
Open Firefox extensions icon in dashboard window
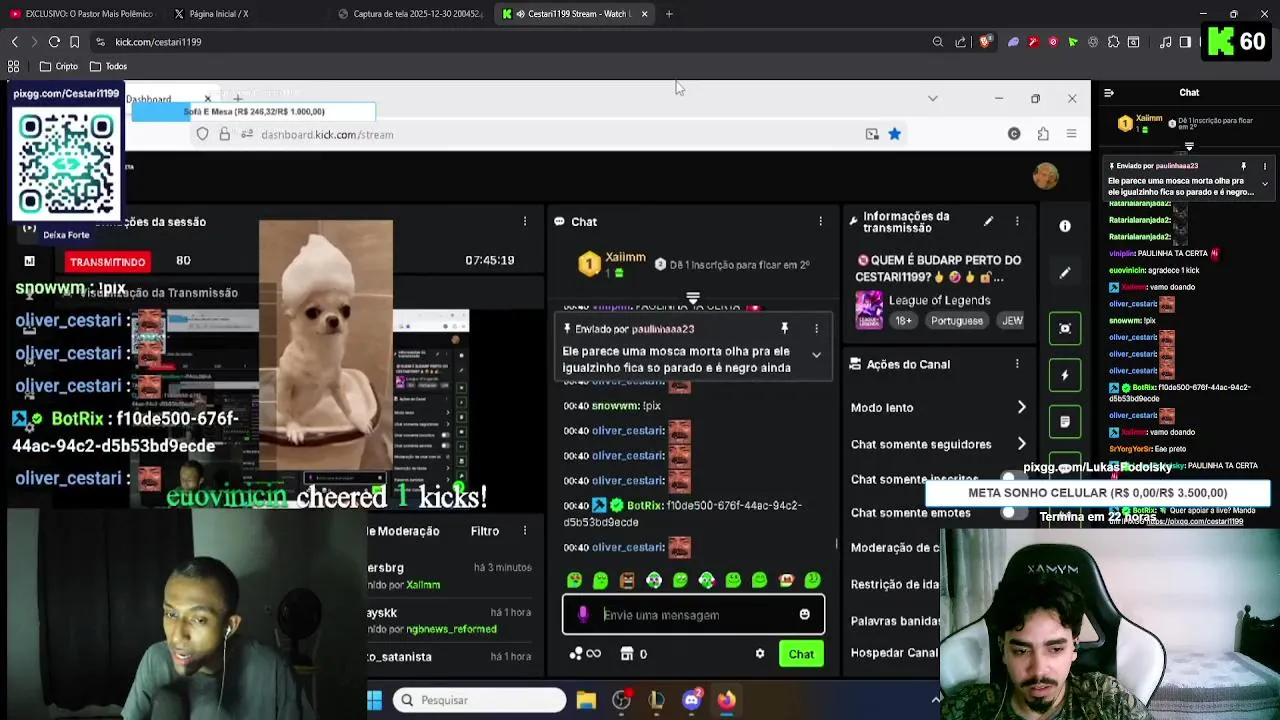click(1043, 134)
